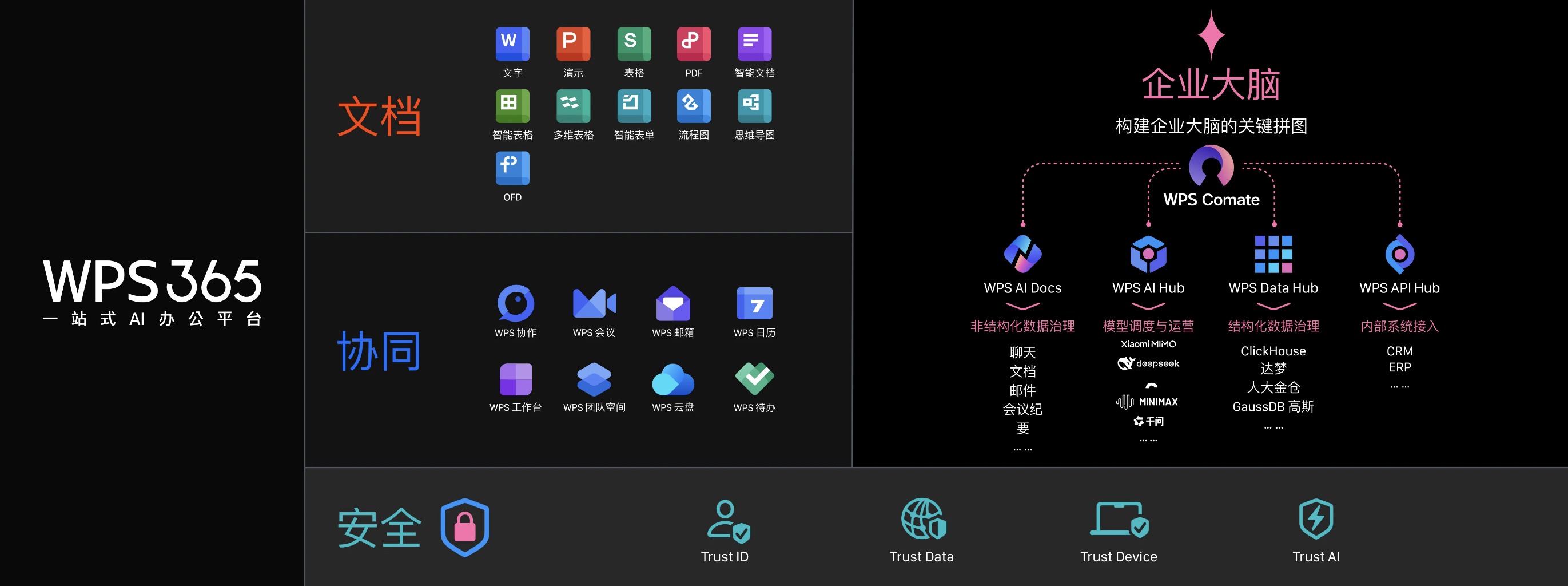Click the WPS API Hub ring icon

point(1399,254)
